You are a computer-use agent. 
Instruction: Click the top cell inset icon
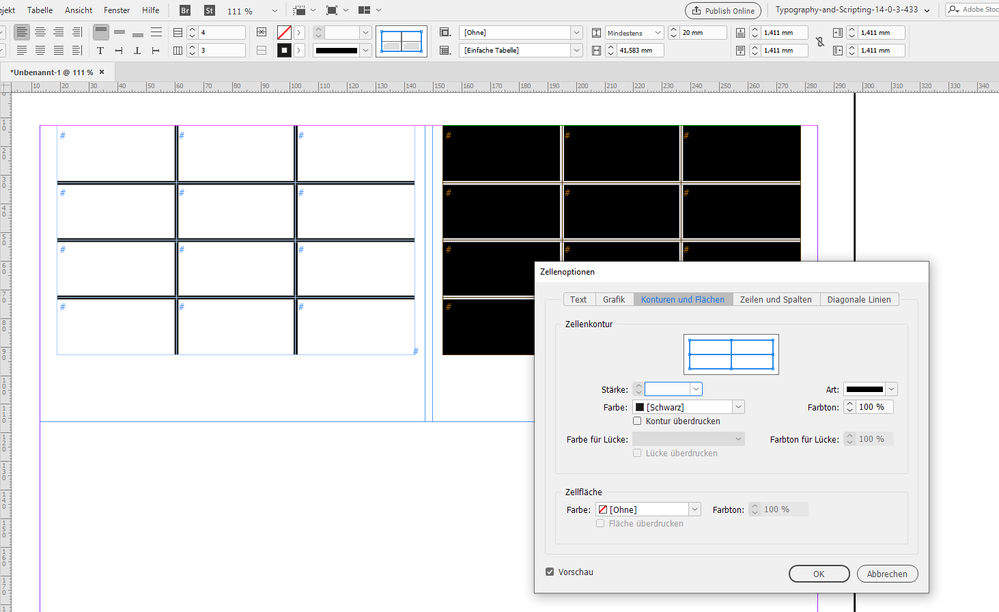coord(740,32)
